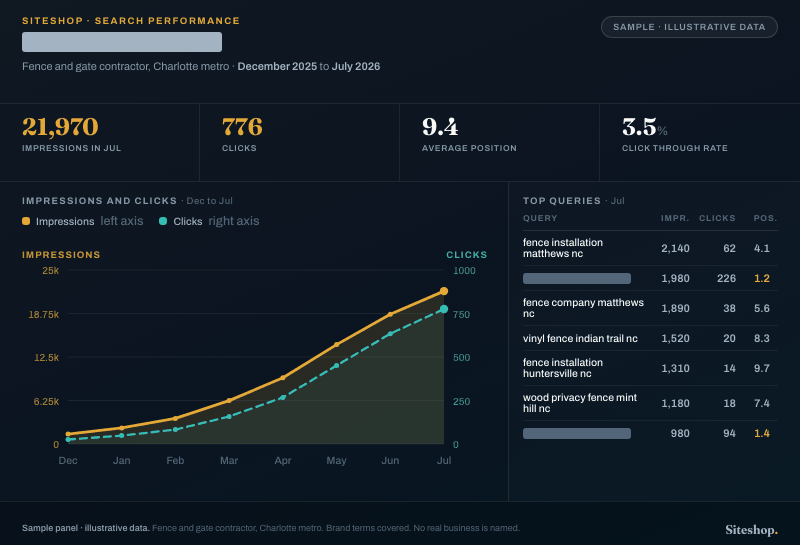Select query 'fence installation huntersville nc'
800x545 pixels.
(x=563, y=368)
